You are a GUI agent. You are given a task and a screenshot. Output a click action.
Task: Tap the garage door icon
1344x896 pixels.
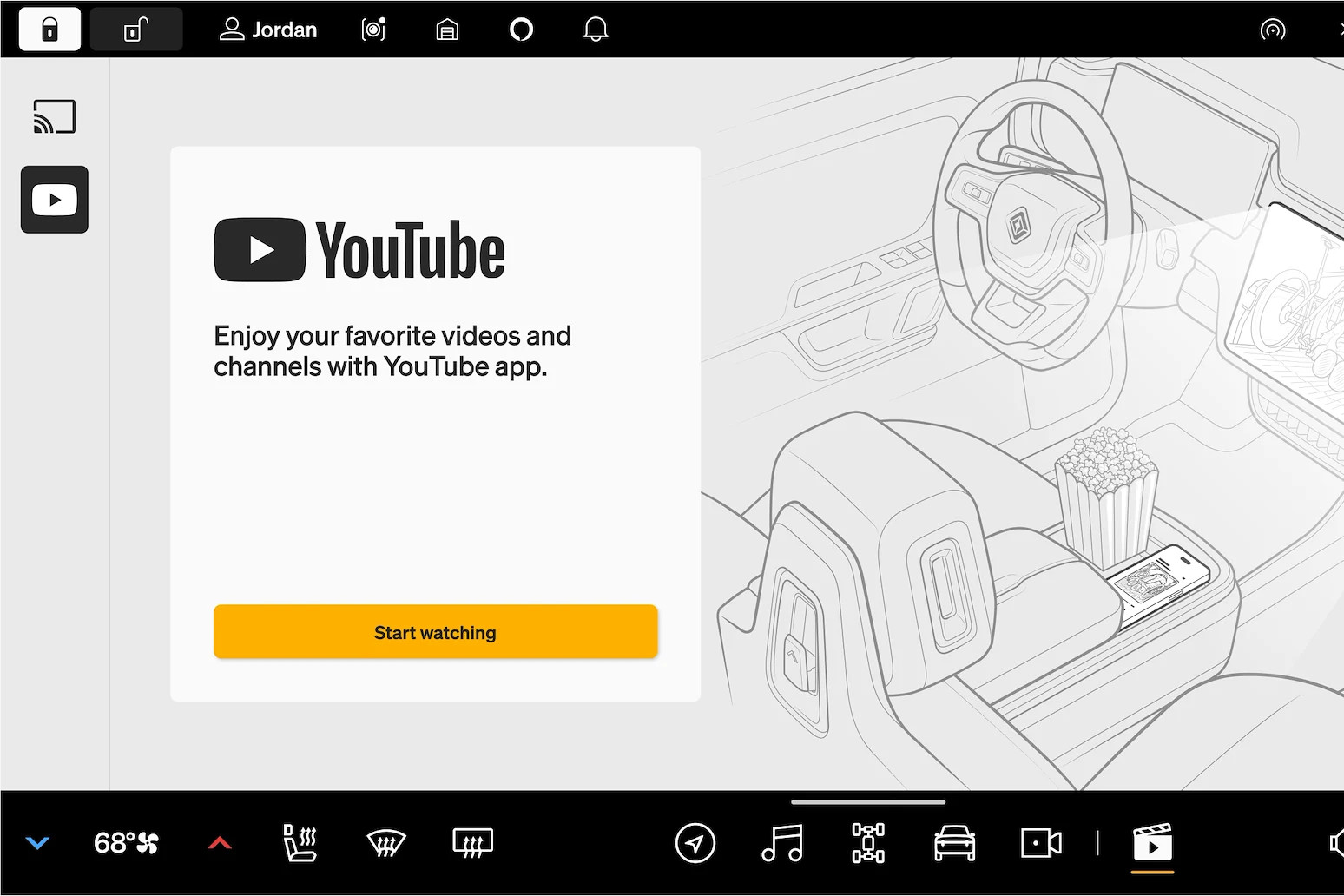[x=447, y=30]
